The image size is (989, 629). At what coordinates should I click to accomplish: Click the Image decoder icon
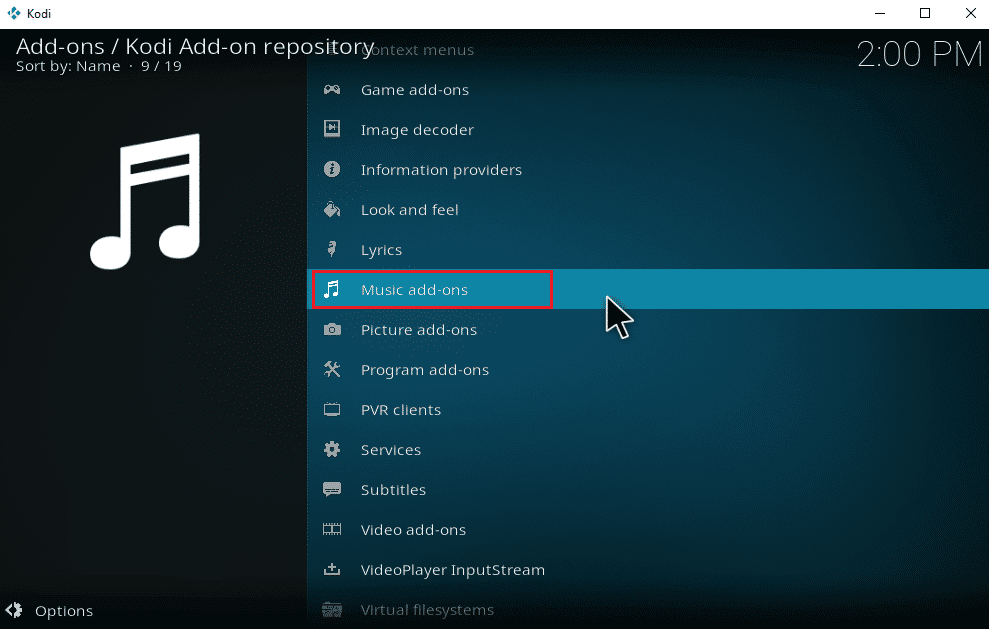(x=332, y=129)
